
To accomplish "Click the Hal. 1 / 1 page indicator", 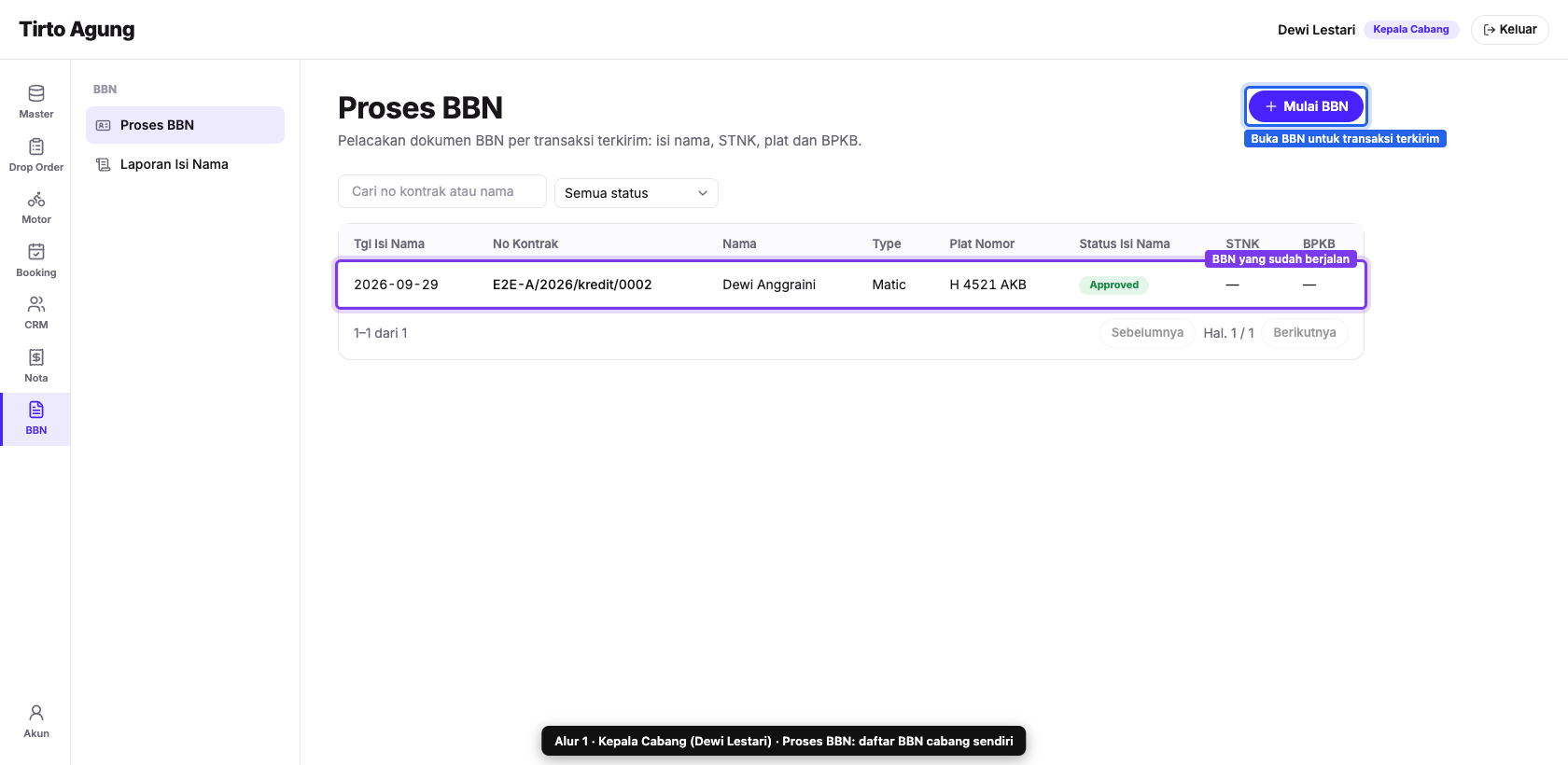I will [x=1228, y=333].
